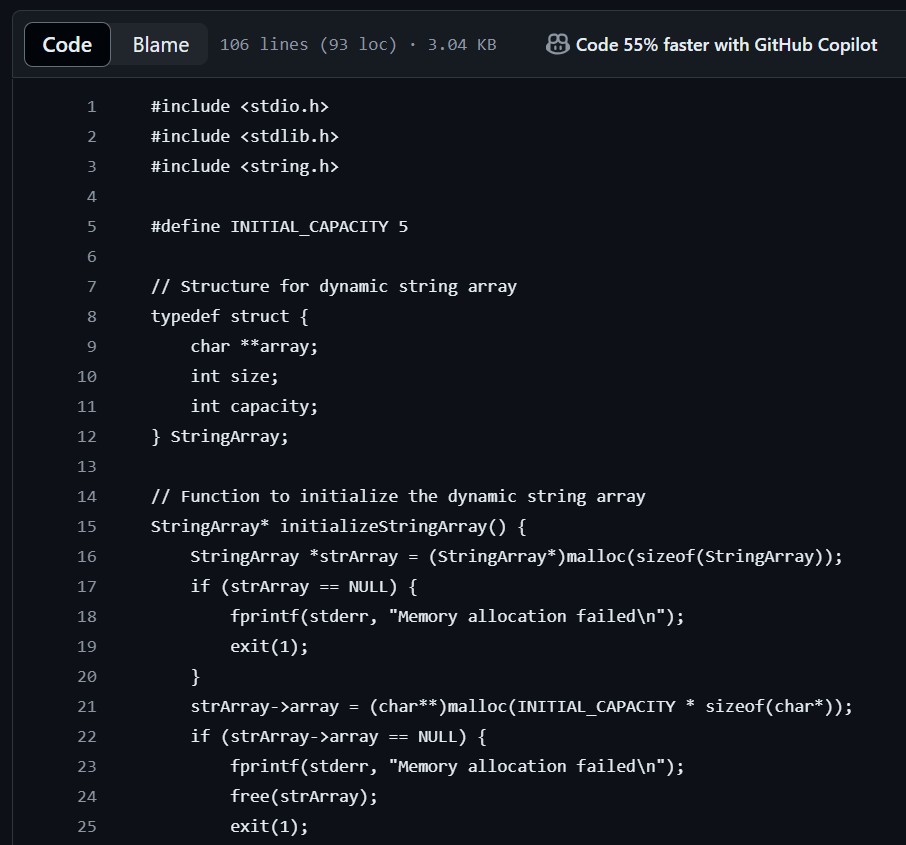Click '} StringArray;' line
Image resolution: width=906 pixels, height=845 pixels.
(220, 436)
